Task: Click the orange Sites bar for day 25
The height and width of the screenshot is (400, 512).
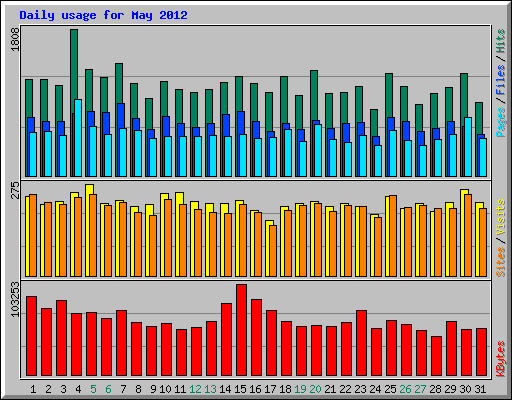Action: [393, 236]
